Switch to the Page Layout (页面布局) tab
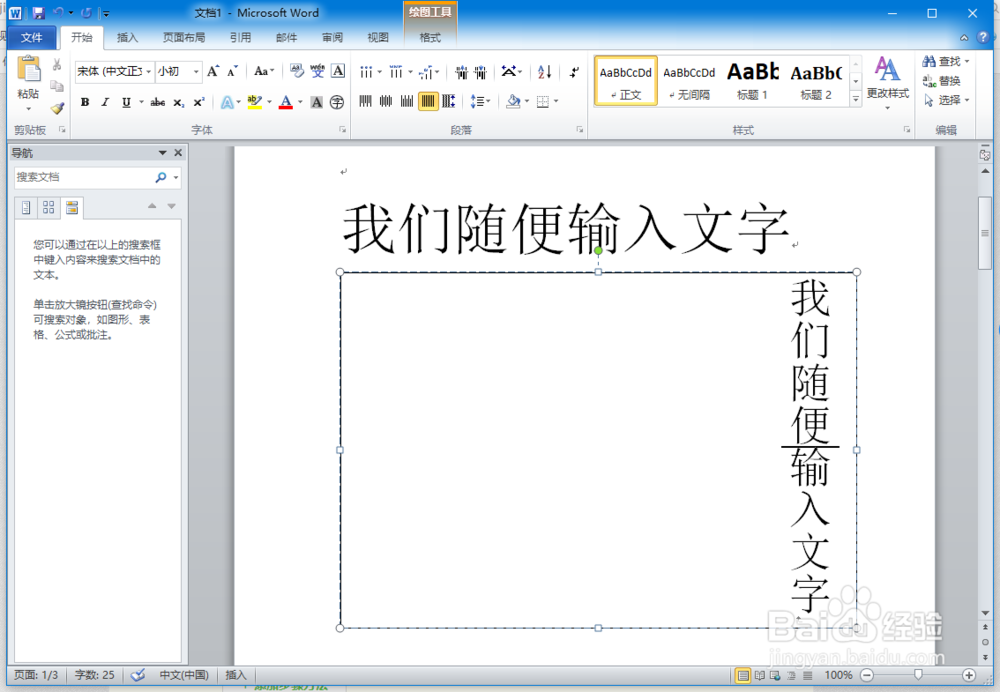Screen dimensions: 1000x692 (x=184, y=38)
